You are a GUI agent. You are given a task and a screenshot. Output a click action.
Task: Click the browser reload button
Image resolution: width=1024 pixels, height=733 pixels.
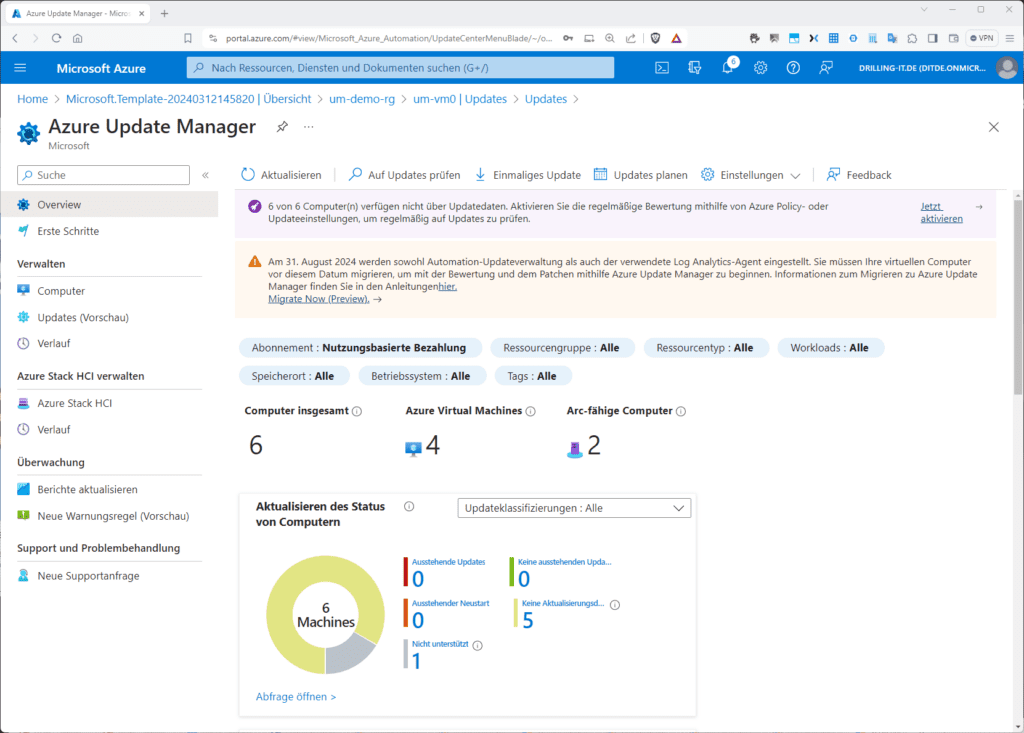click(56, 38)
